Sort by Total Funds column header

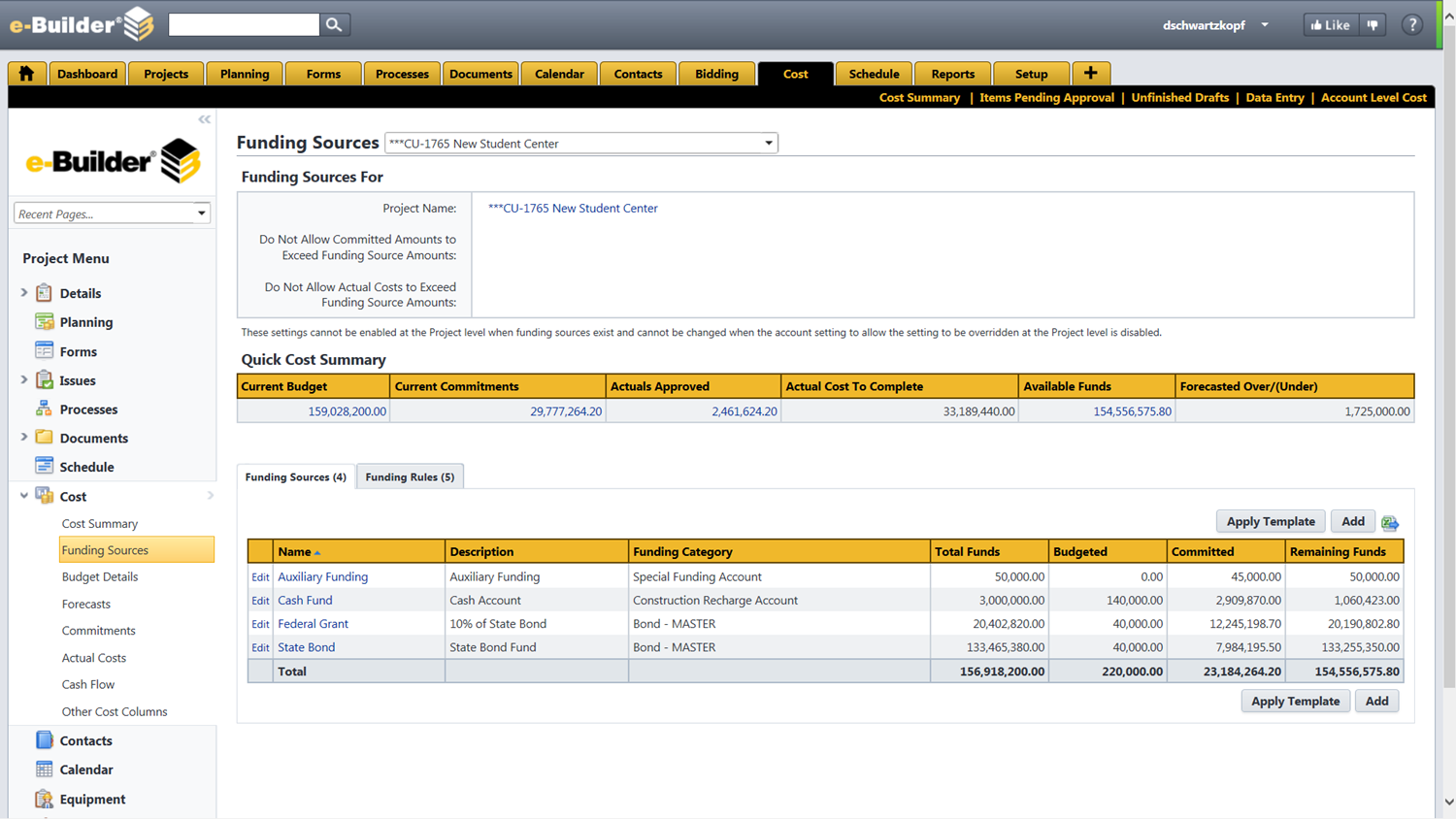click(x=967, y=551)
